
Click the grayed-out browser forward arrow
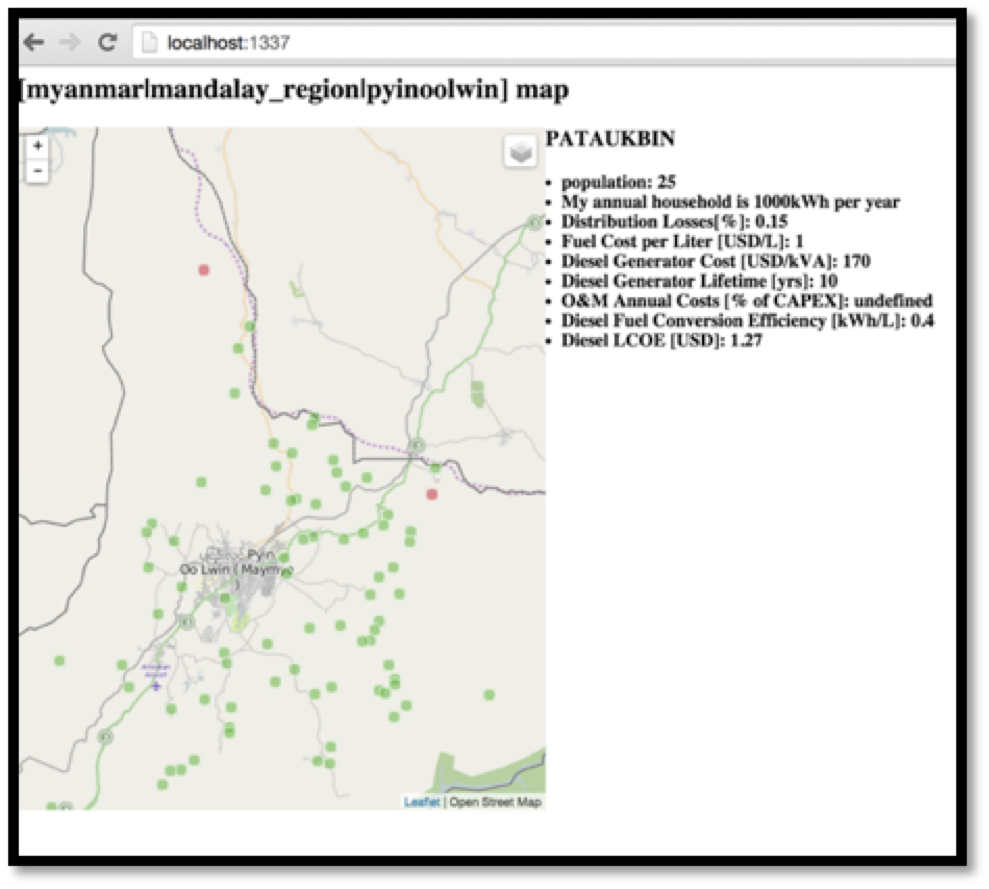pos(68,42)
